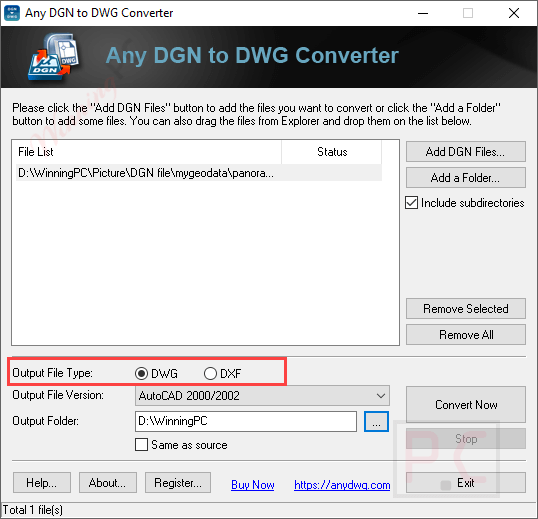Click the Stop button

[466, 439]
